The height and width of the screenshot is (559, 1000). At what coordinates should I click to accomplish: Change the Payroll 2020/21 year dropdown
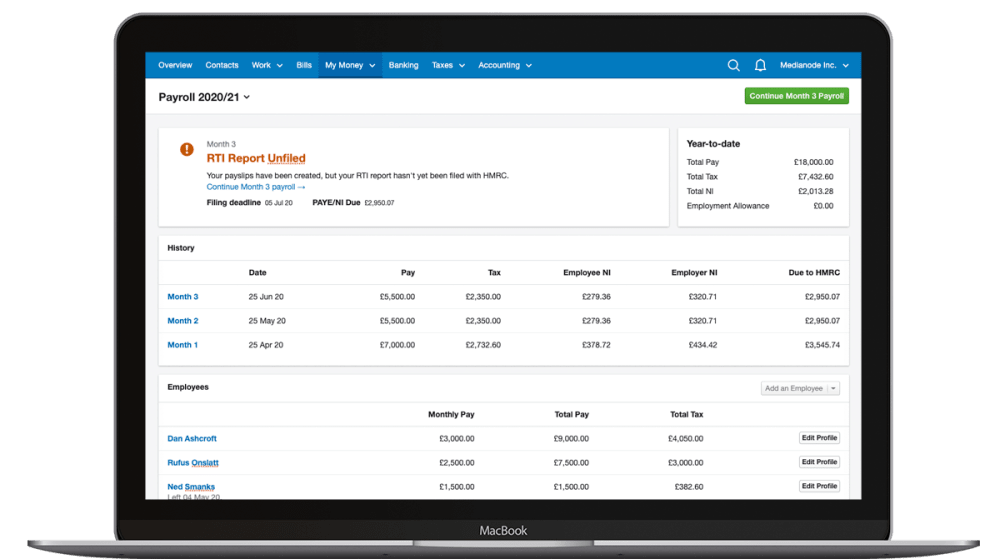coord(204,97)
